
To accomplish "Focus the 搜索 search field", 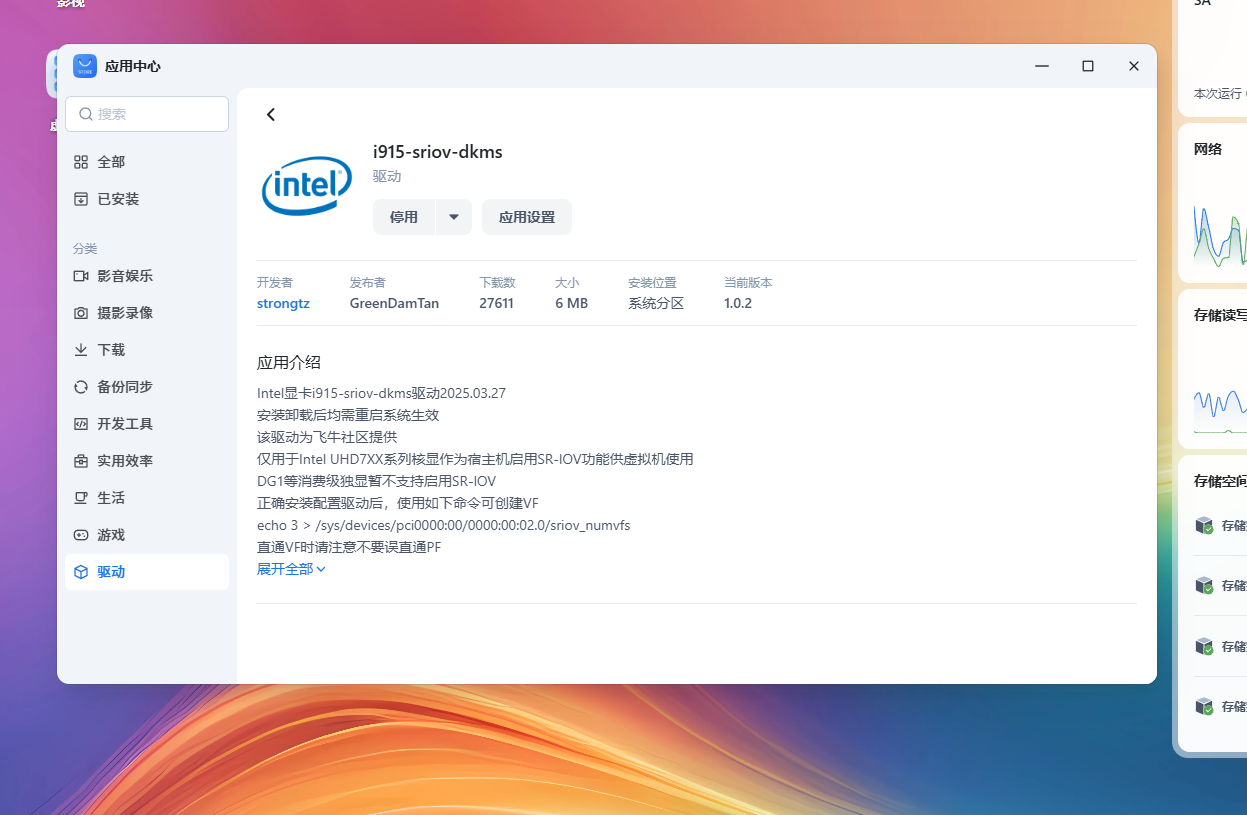I will coord(147,114).
